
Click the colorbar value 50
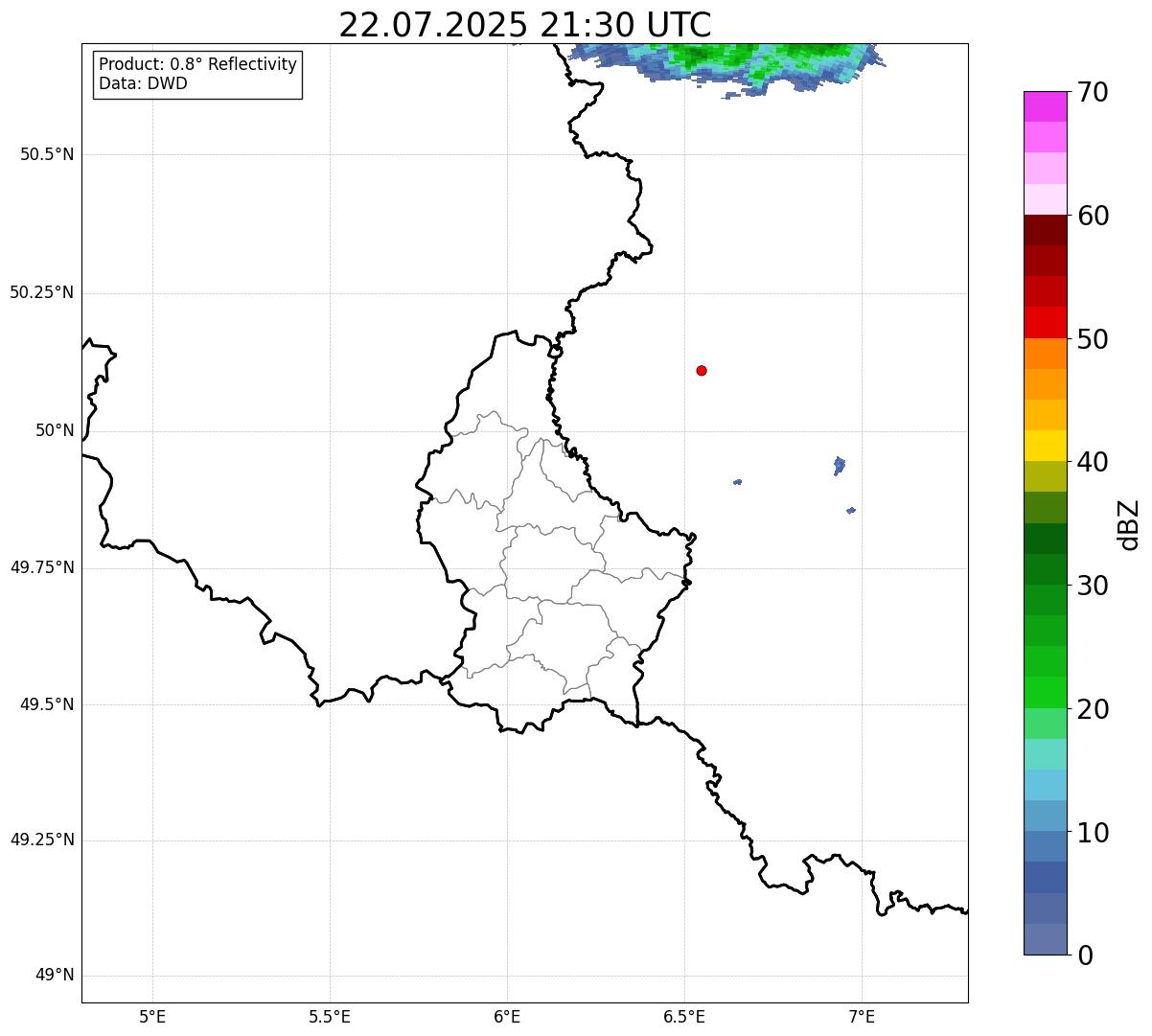(x=1094, y=338)
